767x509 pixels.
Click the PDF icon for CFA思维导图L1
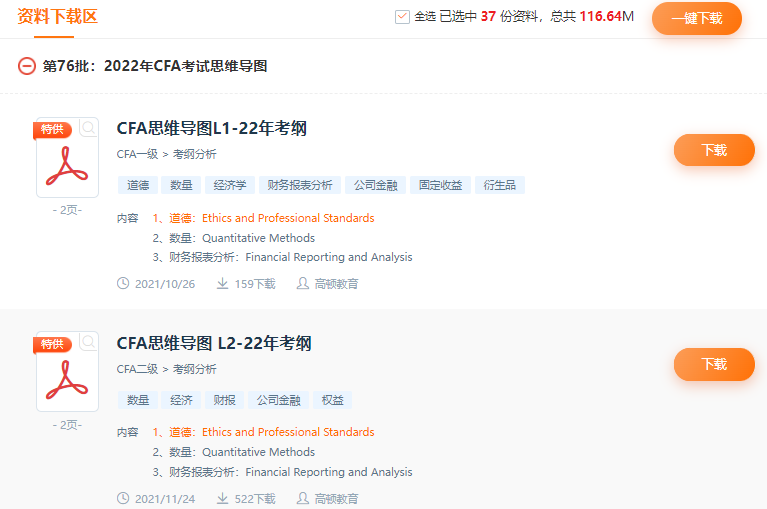(67, 162)
